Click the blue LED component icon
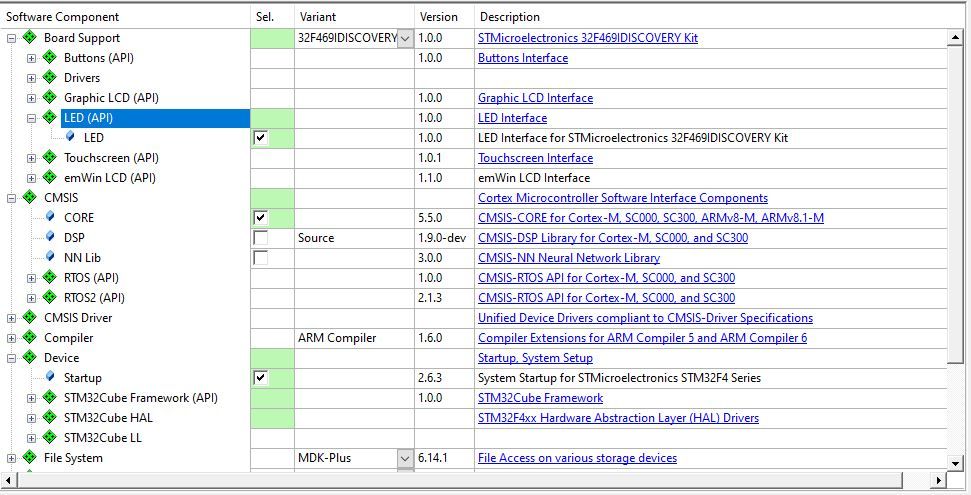971x495 pixels. click(x=70, y=136)
